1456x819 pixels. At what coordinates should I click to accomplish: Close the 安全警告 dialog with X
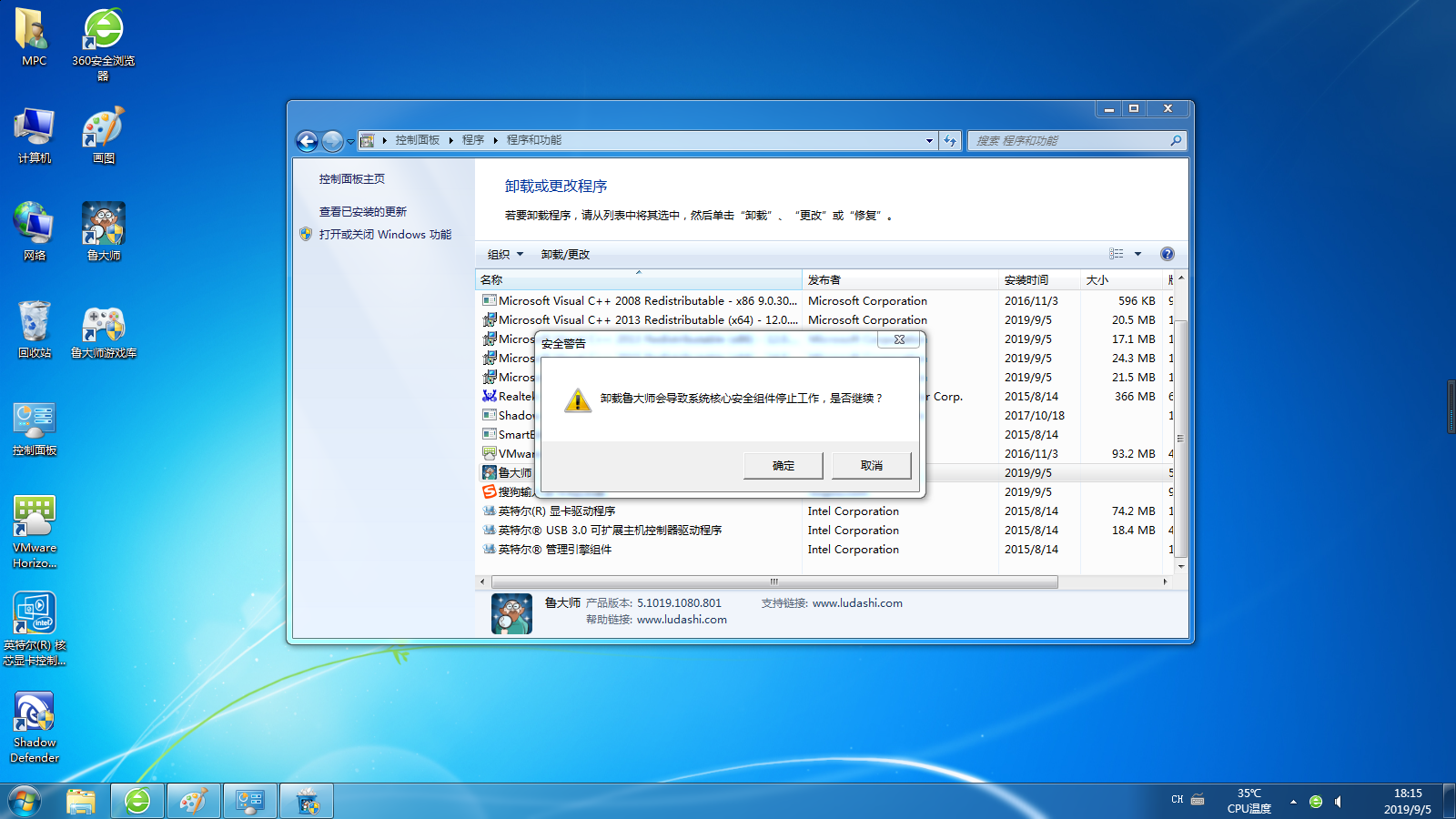pos(899,339)
